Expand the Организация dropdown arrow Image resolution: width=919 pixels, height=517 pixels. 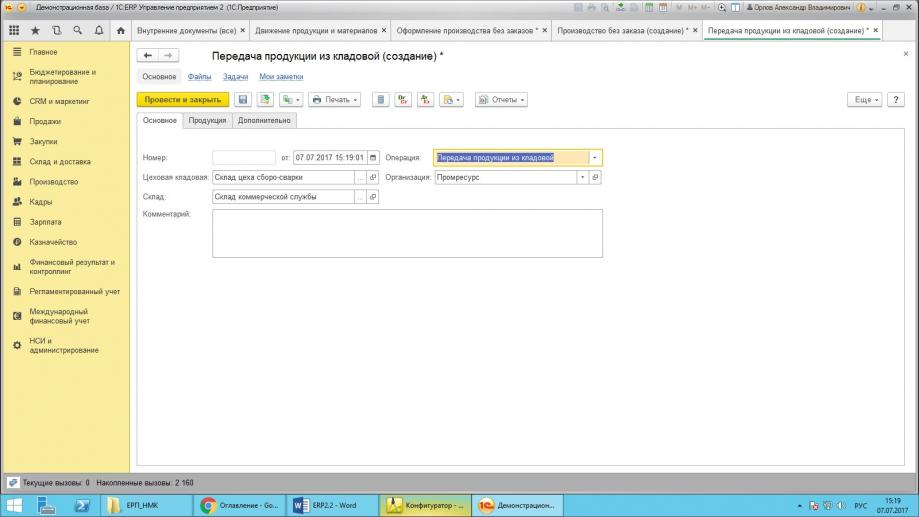tap(582, 177)
